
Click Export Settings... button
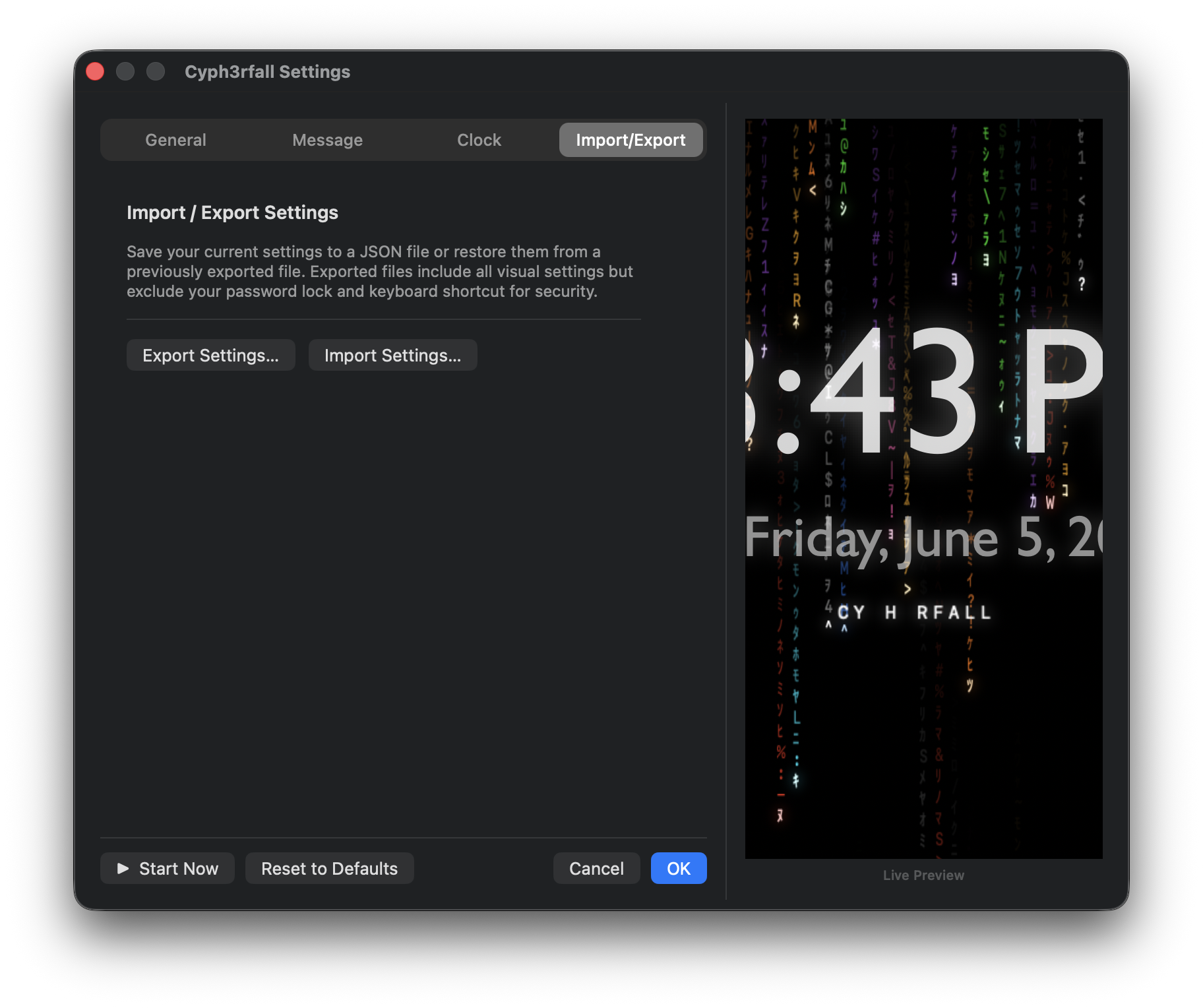(210, 355)
